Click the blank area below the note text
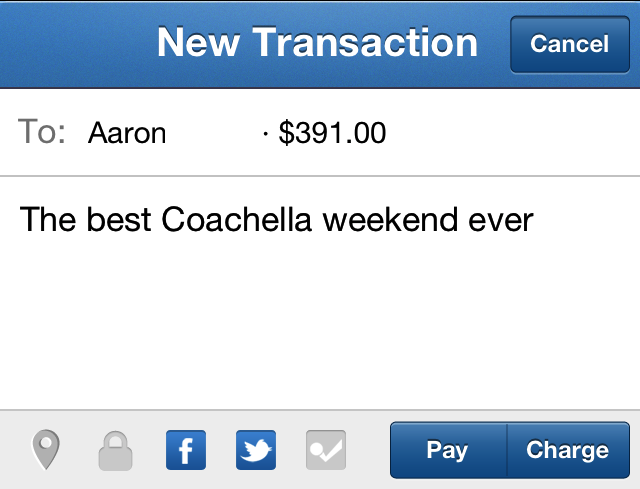 click(x=320, y=330)
